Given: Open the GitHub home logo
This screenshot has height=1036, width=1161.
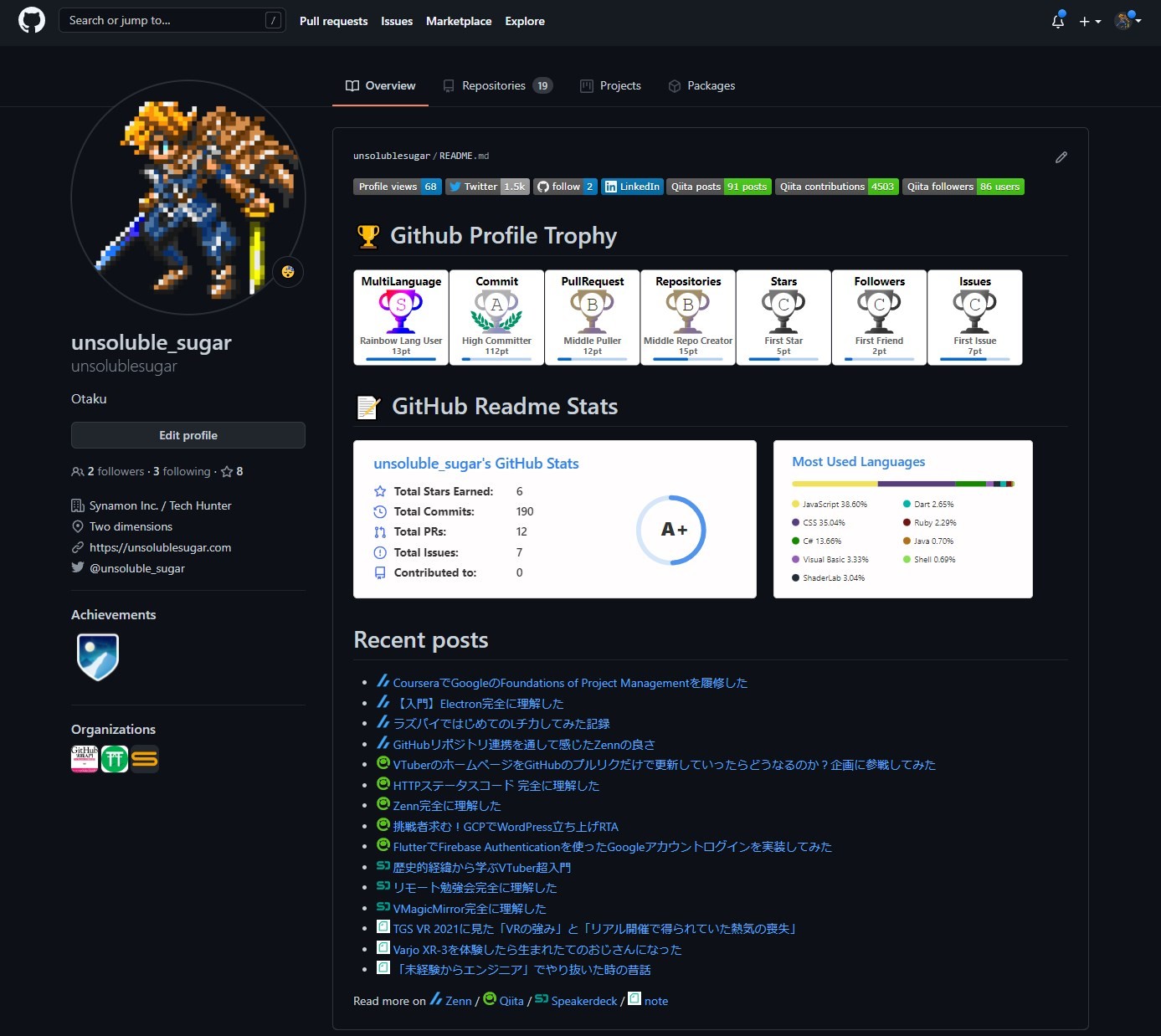Looking at the screenshot, I should point(32,20).
